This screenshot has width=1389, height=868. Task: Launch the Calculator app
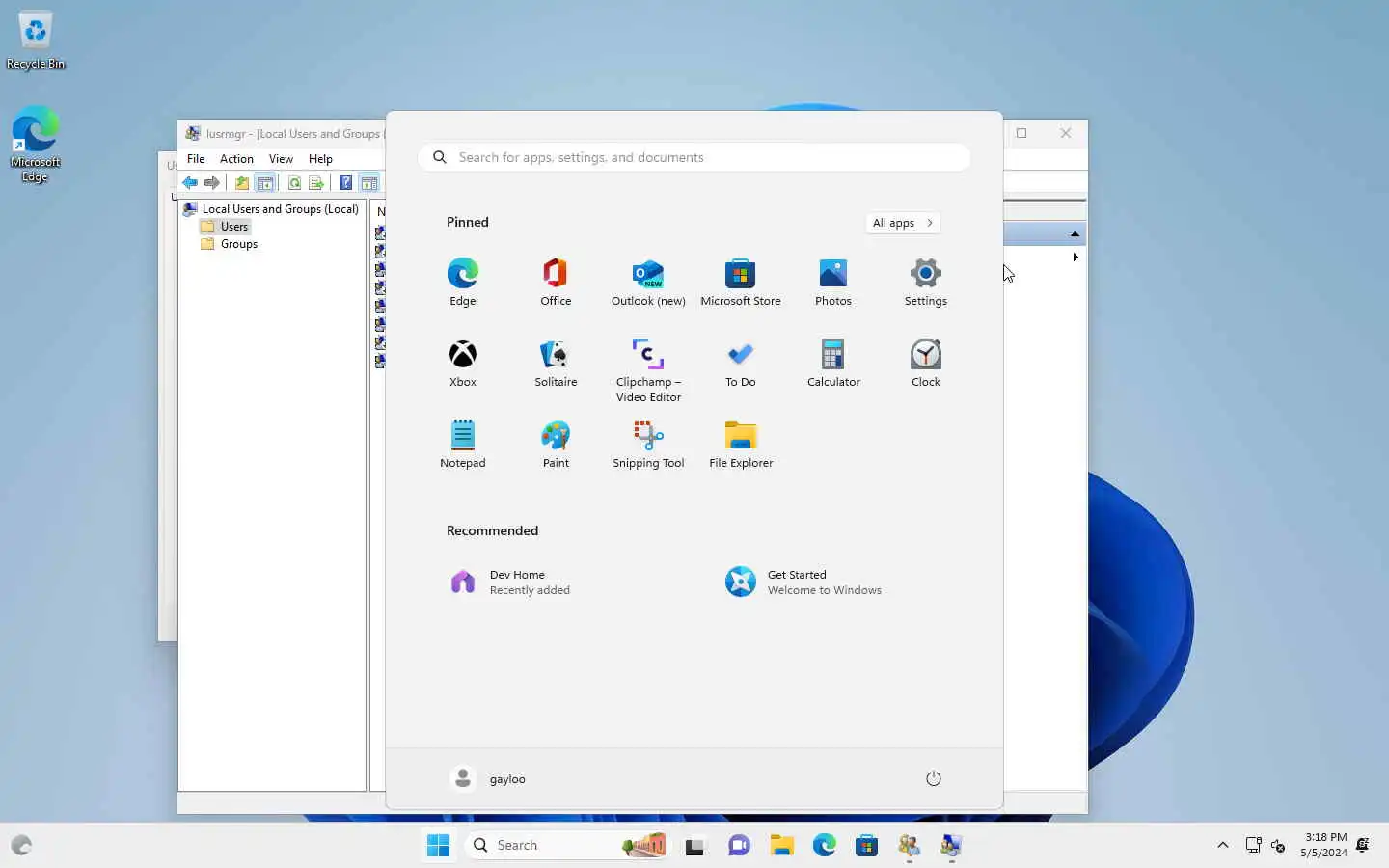833,364
